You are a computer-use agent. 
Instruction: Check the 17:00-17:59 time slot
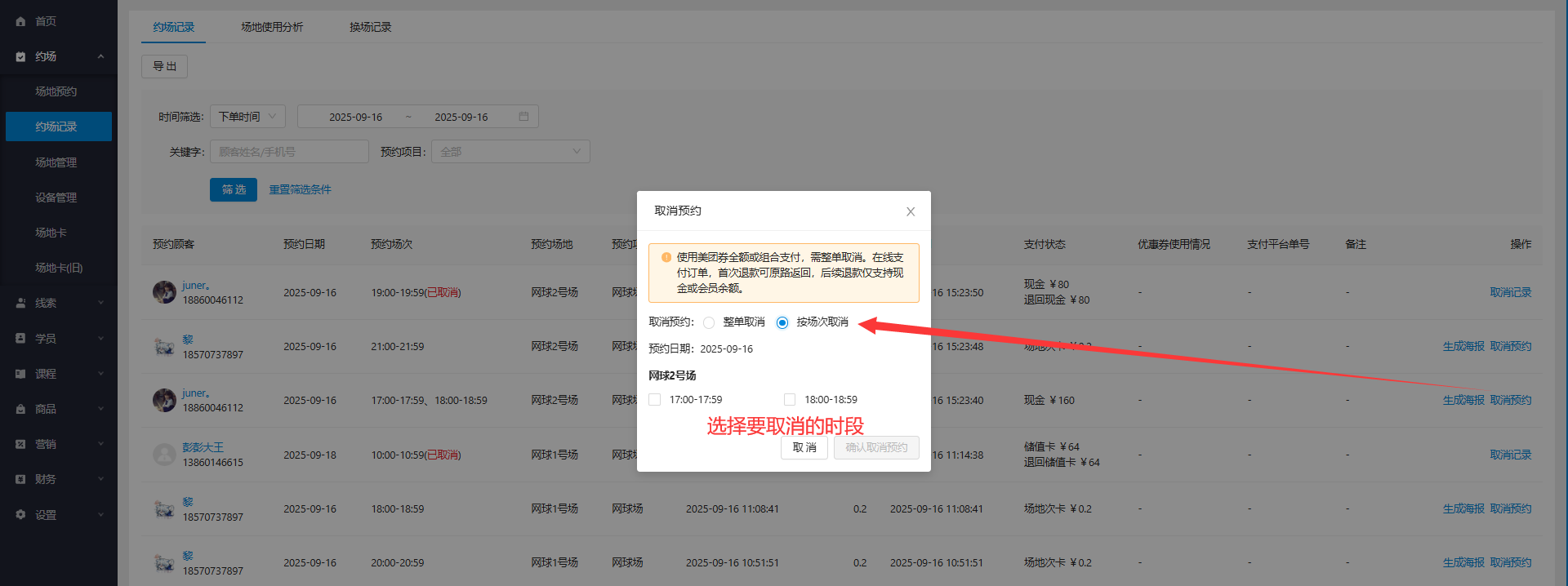[654, 400]
